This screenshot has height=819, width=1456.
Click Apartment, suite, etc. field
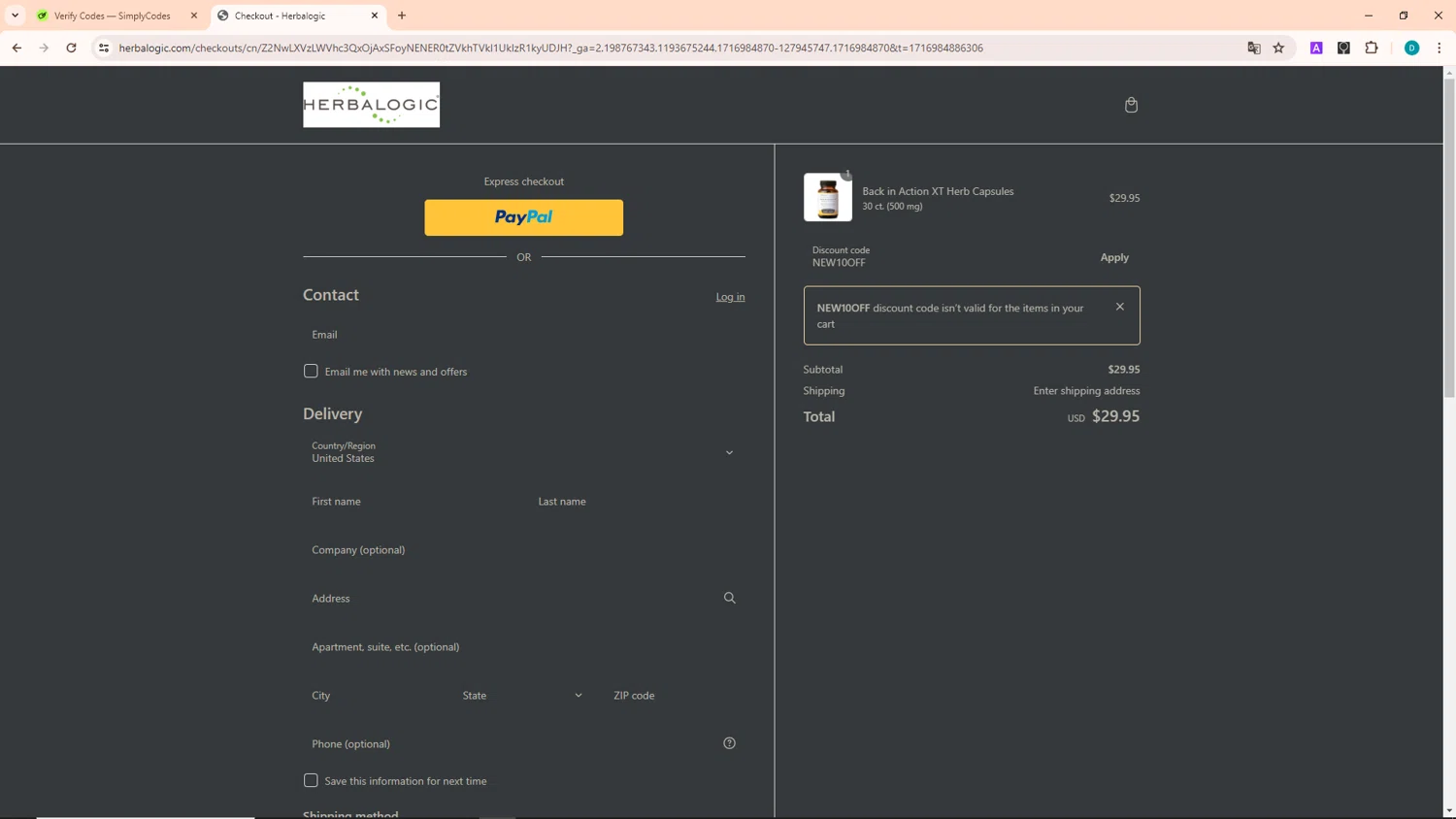tap(524, 646)
